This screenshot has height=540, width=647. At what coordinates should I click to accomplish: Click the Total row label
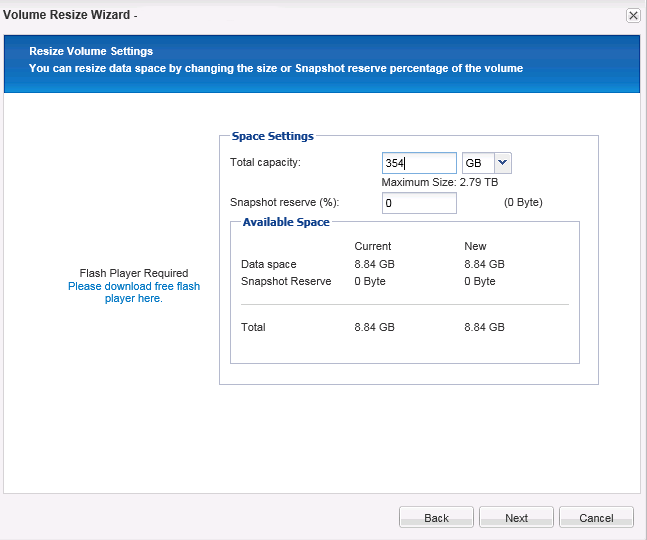254,327
